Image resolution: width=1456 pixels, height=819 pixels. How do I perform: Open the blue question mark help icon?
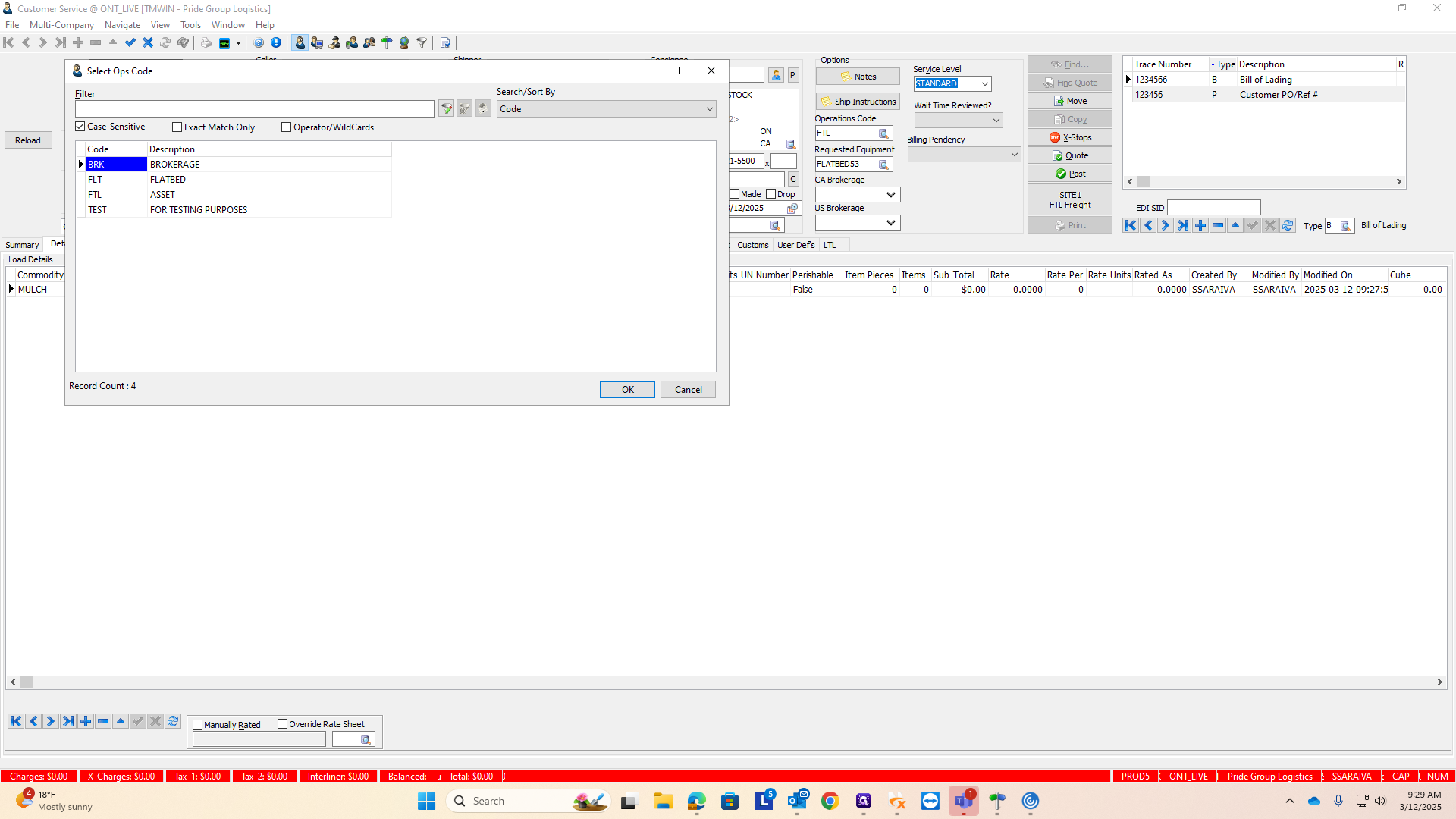(x=259, y=42)
